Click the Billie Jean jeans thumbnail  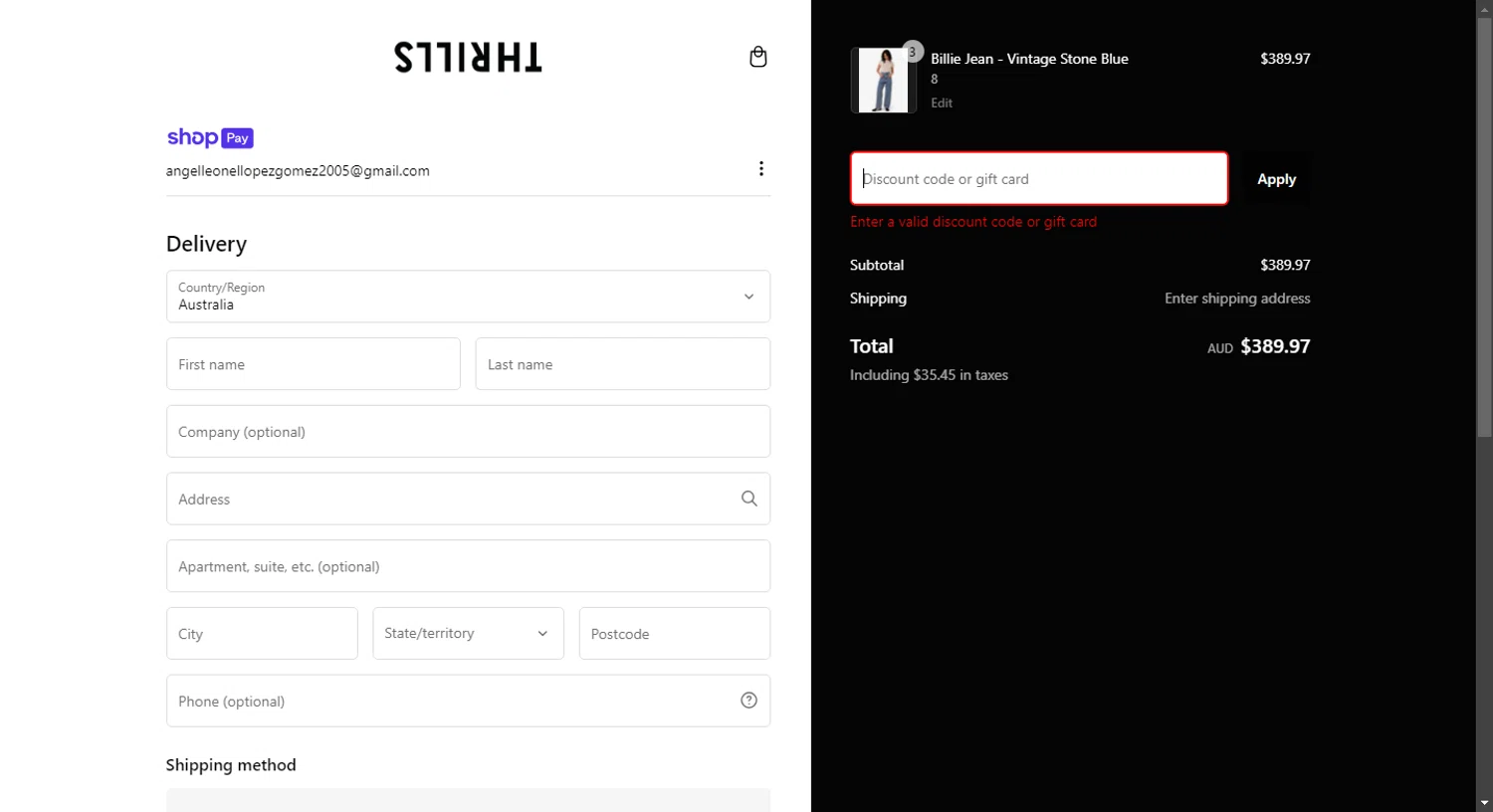pyautogui.click(x=883, y=81)
